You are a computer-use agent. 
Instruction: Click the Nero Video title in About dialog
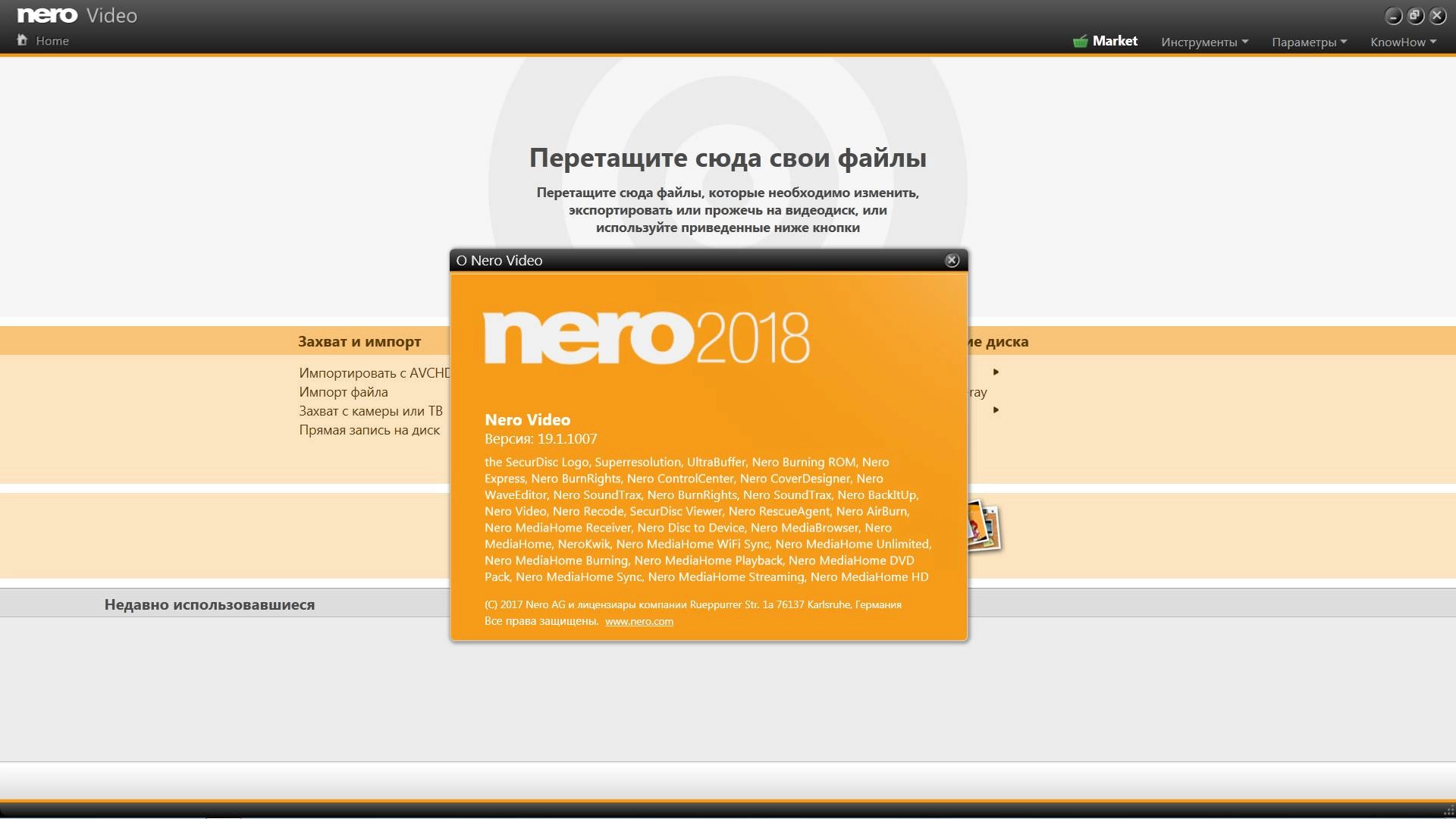click(x=527, y=419)
